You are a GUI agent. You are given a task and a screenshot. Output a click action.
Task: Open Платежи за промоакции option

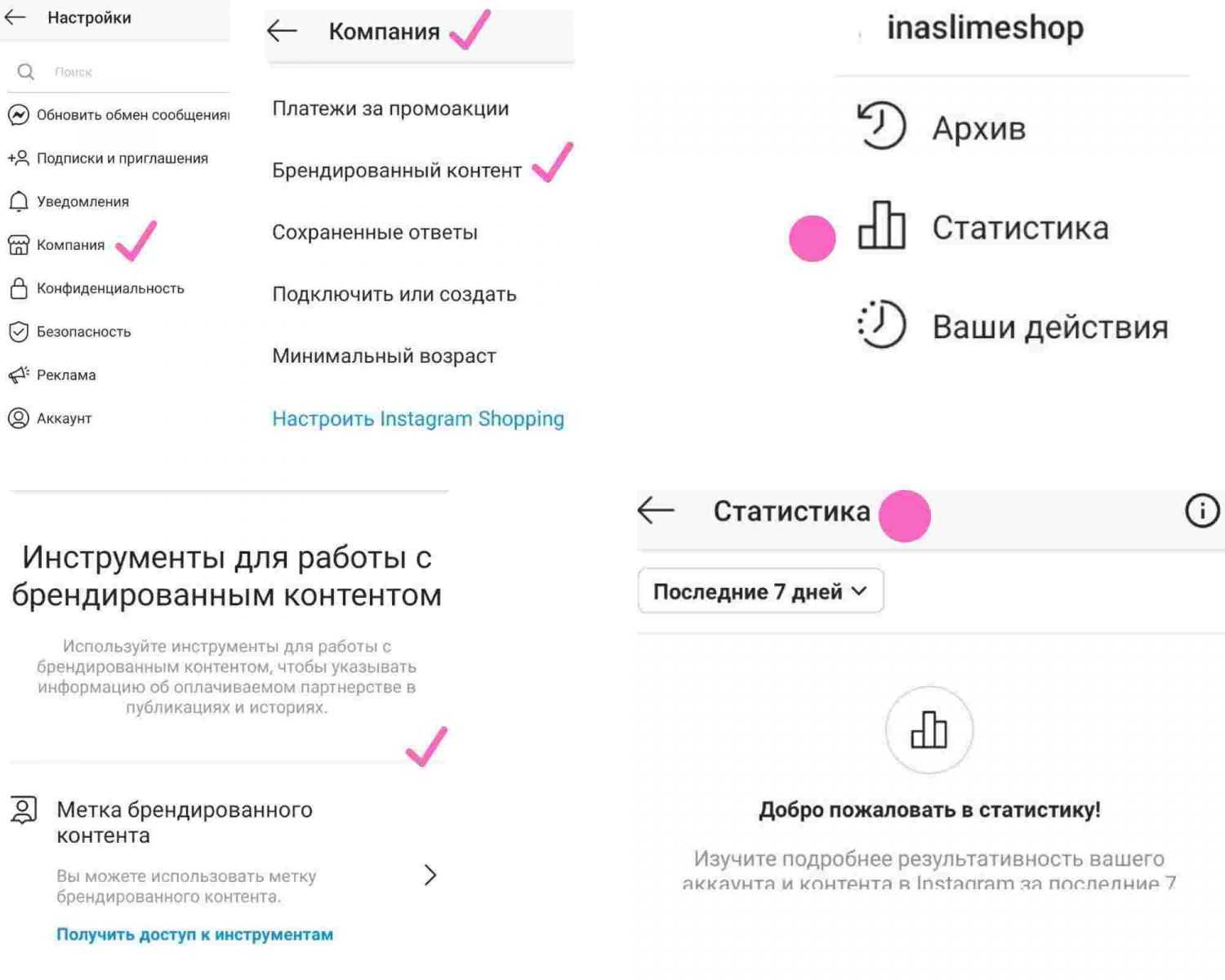click(x=390, y=109)
